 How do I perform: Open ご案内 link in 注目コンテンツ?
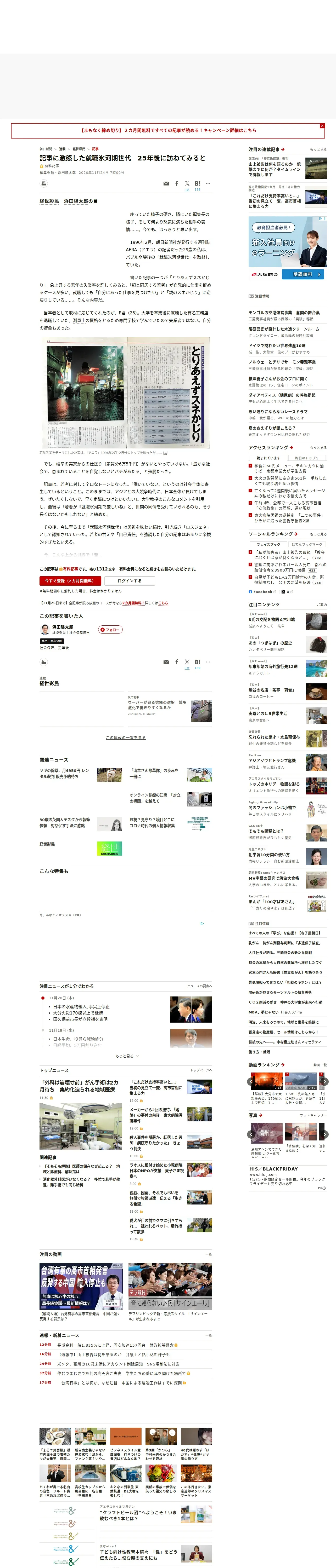(322, 605)
